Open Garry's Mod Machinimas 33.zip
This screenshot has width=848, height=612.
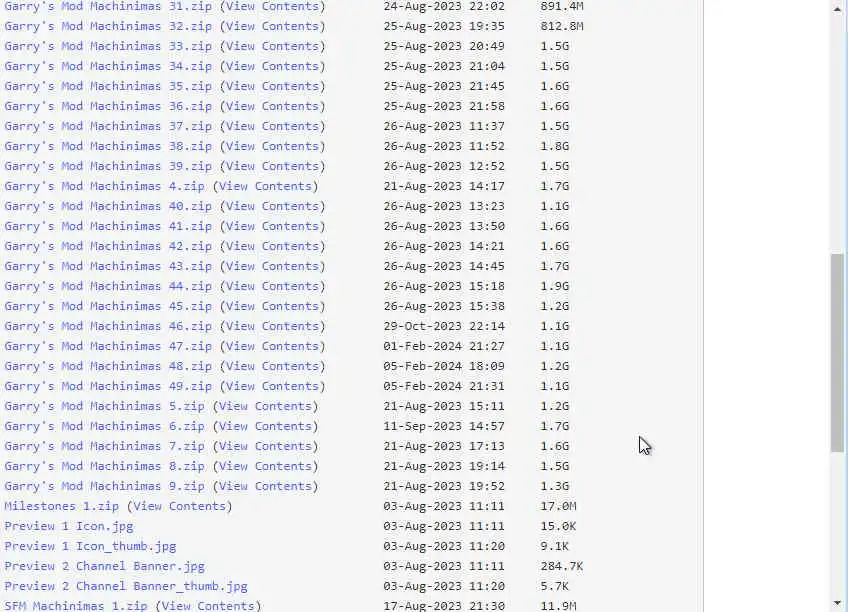coord(108,46)
